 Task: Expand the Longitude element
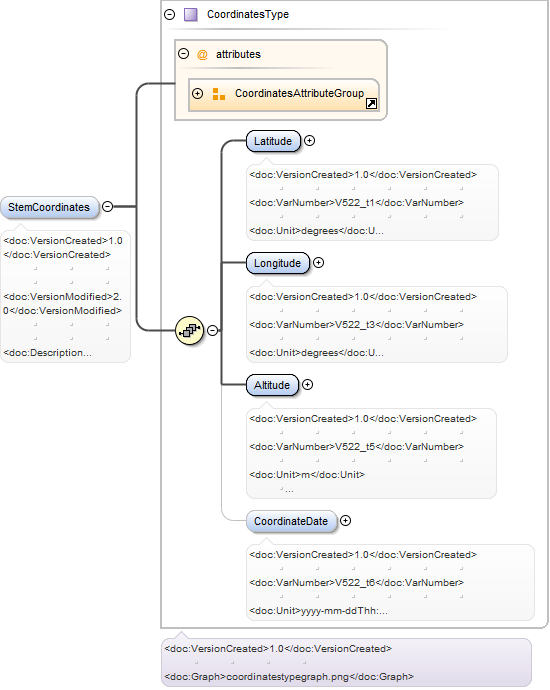coord(319,263)
